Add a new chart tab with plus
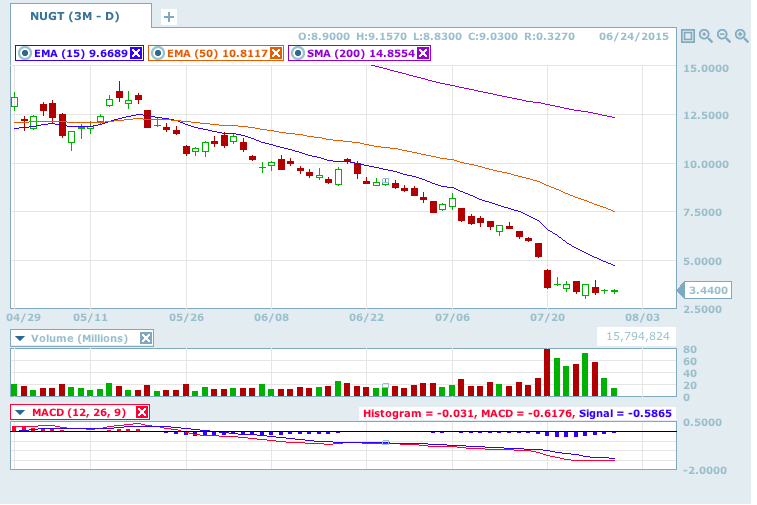757x505 pixels. coord(168,17)
